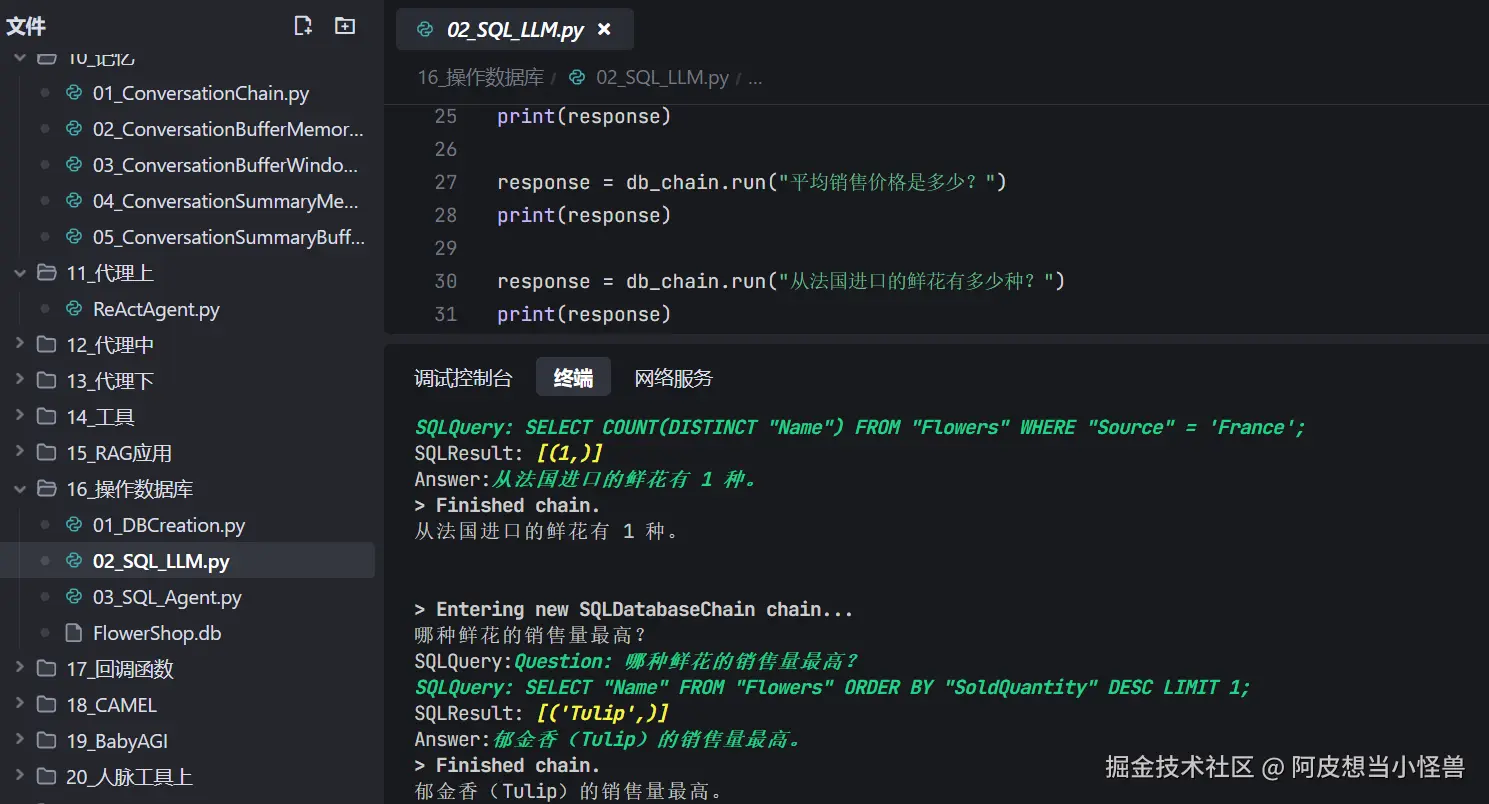This screenshot has height=804, width=1489.
Task: Select the 终端 terminal tab
Action: coord(573,378)
